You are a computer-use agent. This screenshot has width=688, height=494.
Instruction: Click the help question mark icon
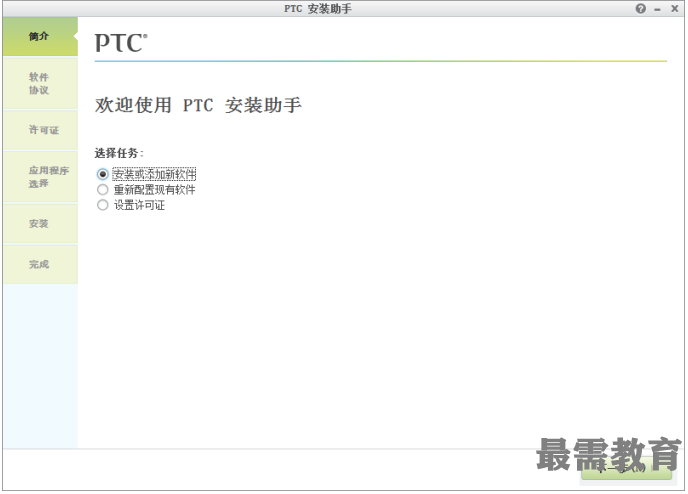[641, 9]
